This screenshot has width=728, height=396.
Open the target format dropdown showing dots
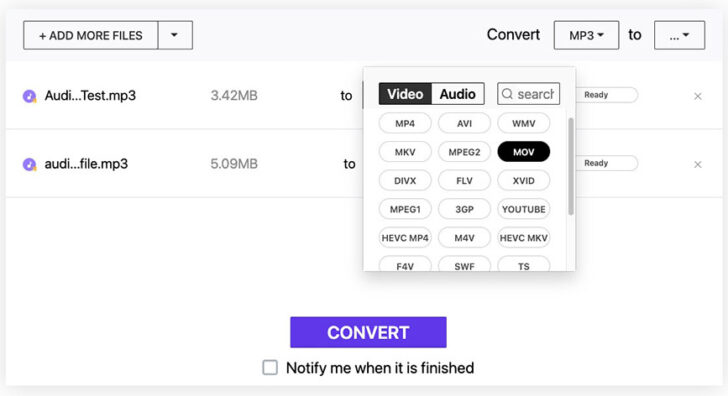tap(679, 35)
